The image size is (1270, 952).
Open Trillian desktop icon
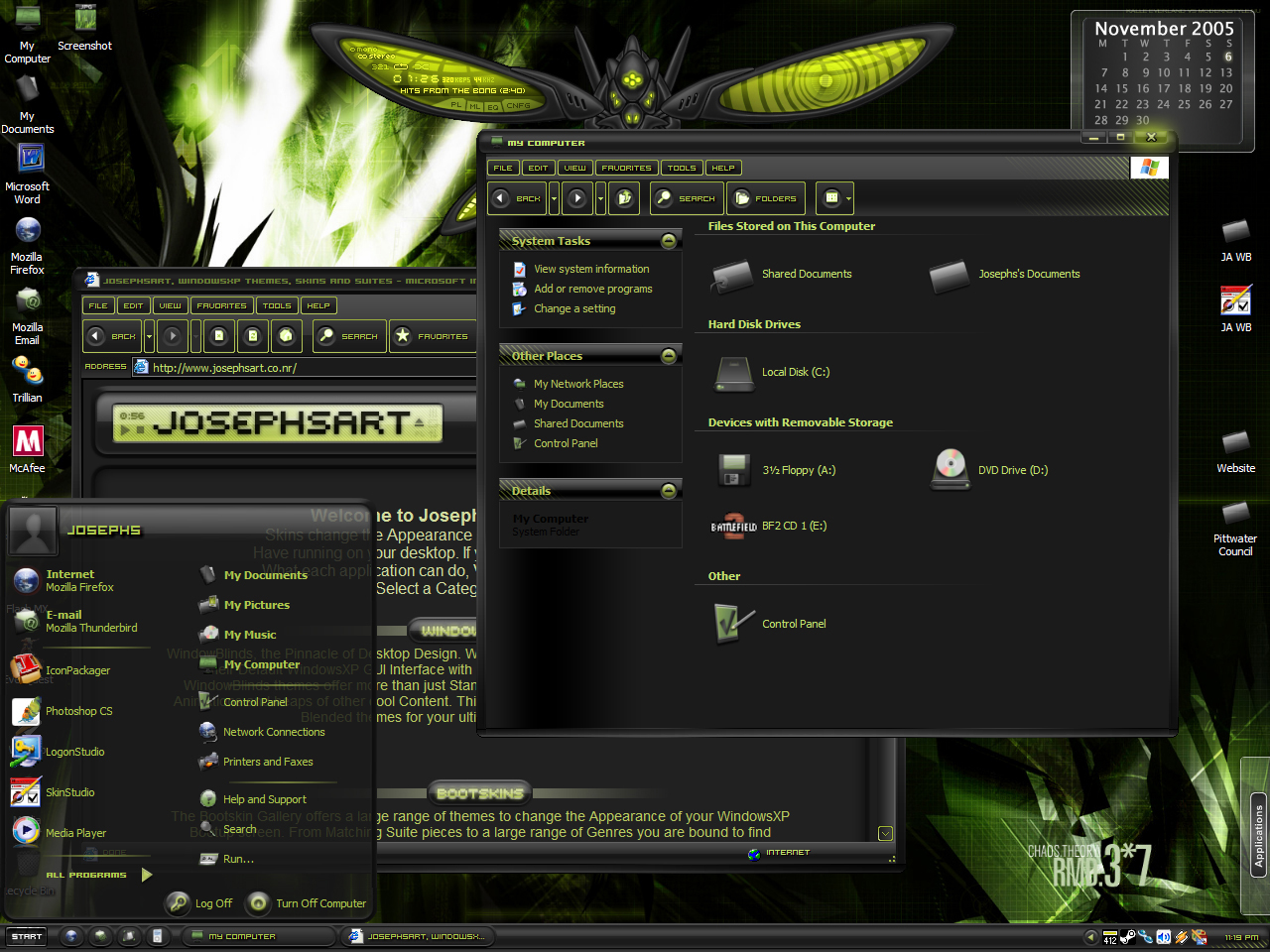point(28,380)
